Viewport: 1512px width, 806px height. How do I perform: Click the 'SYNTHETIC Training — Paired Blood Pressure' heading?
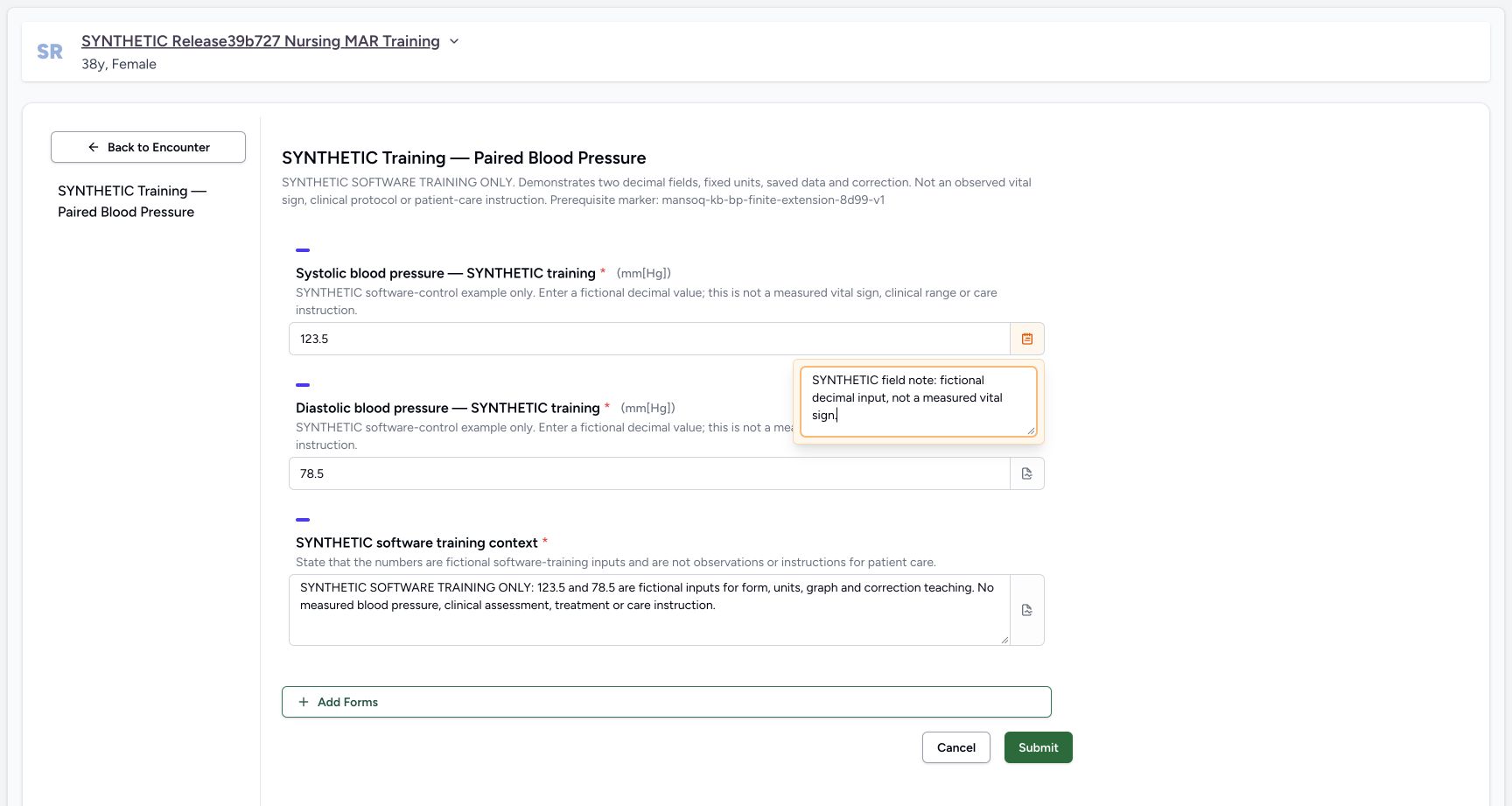tap(464, 158)
